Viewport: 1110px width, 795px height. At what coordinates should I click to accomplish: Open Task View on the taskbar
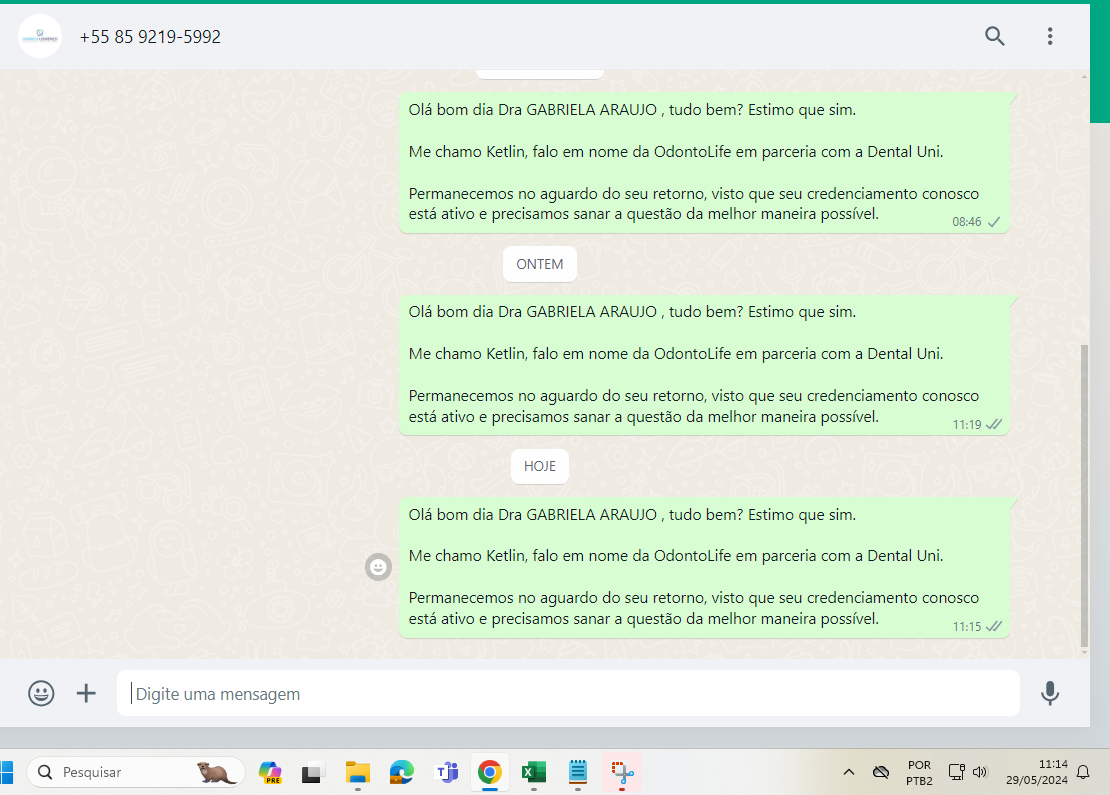tap(312, 772)
